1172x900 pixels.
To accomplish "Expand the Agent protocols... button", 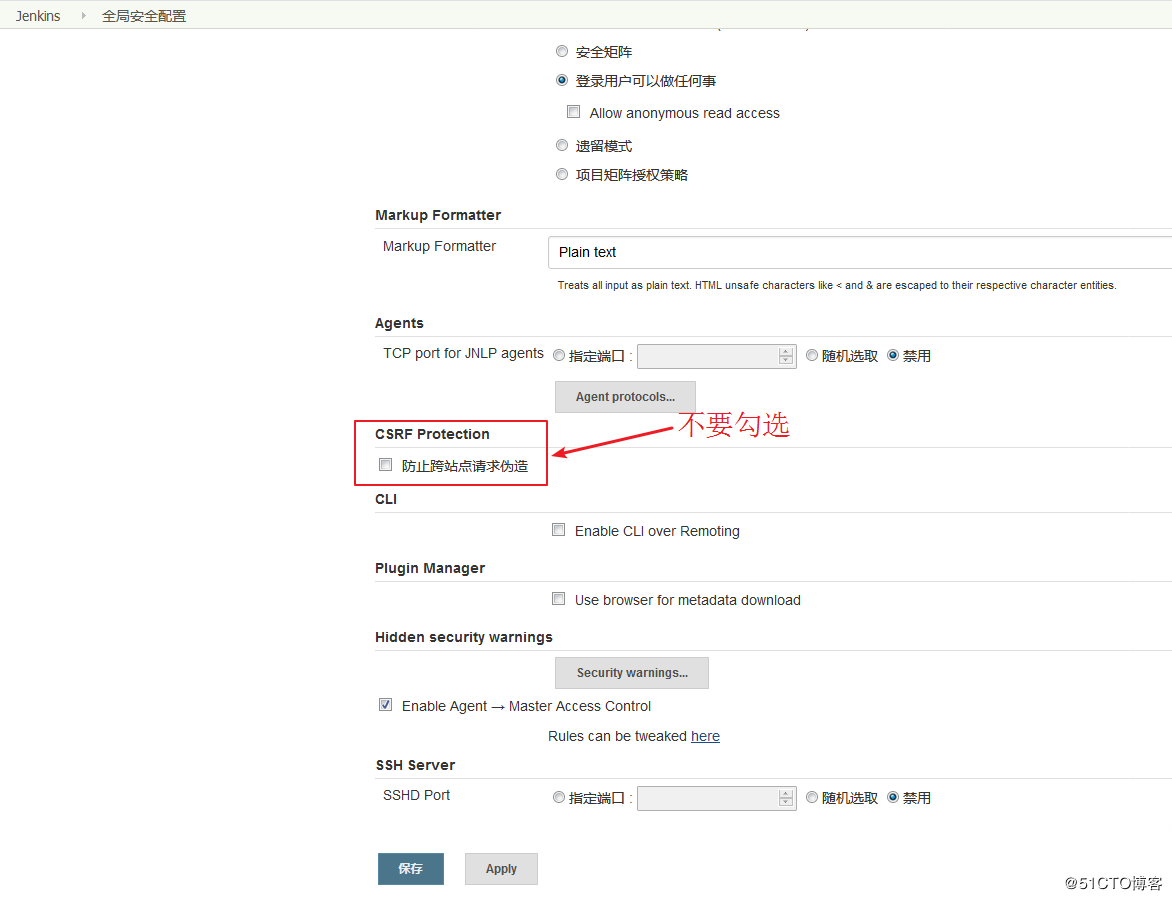I will click(x=625, y=397).
